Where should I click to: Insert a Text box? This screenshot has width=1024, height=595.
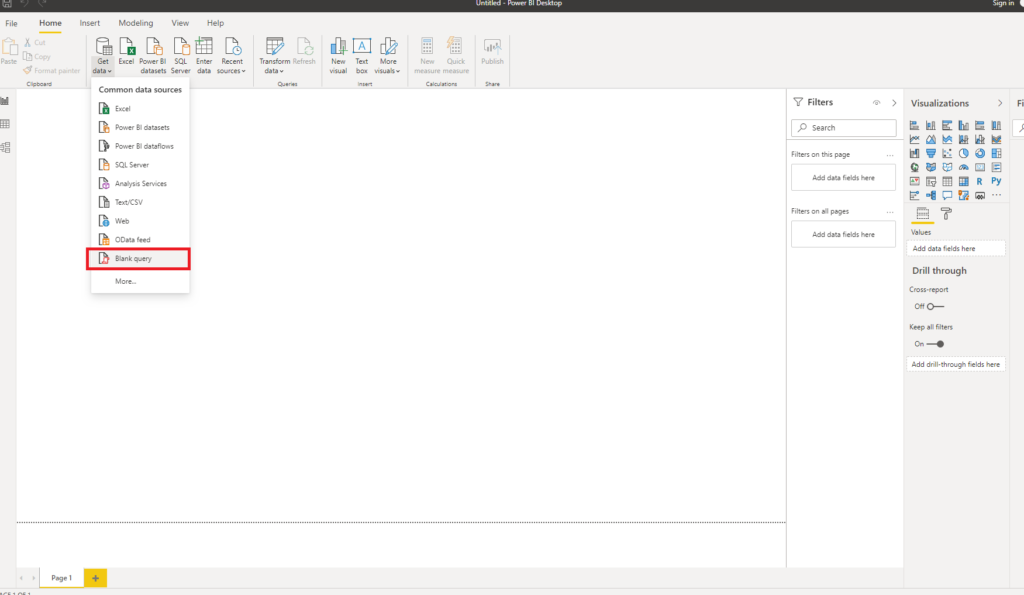click(x=361, y=55)
